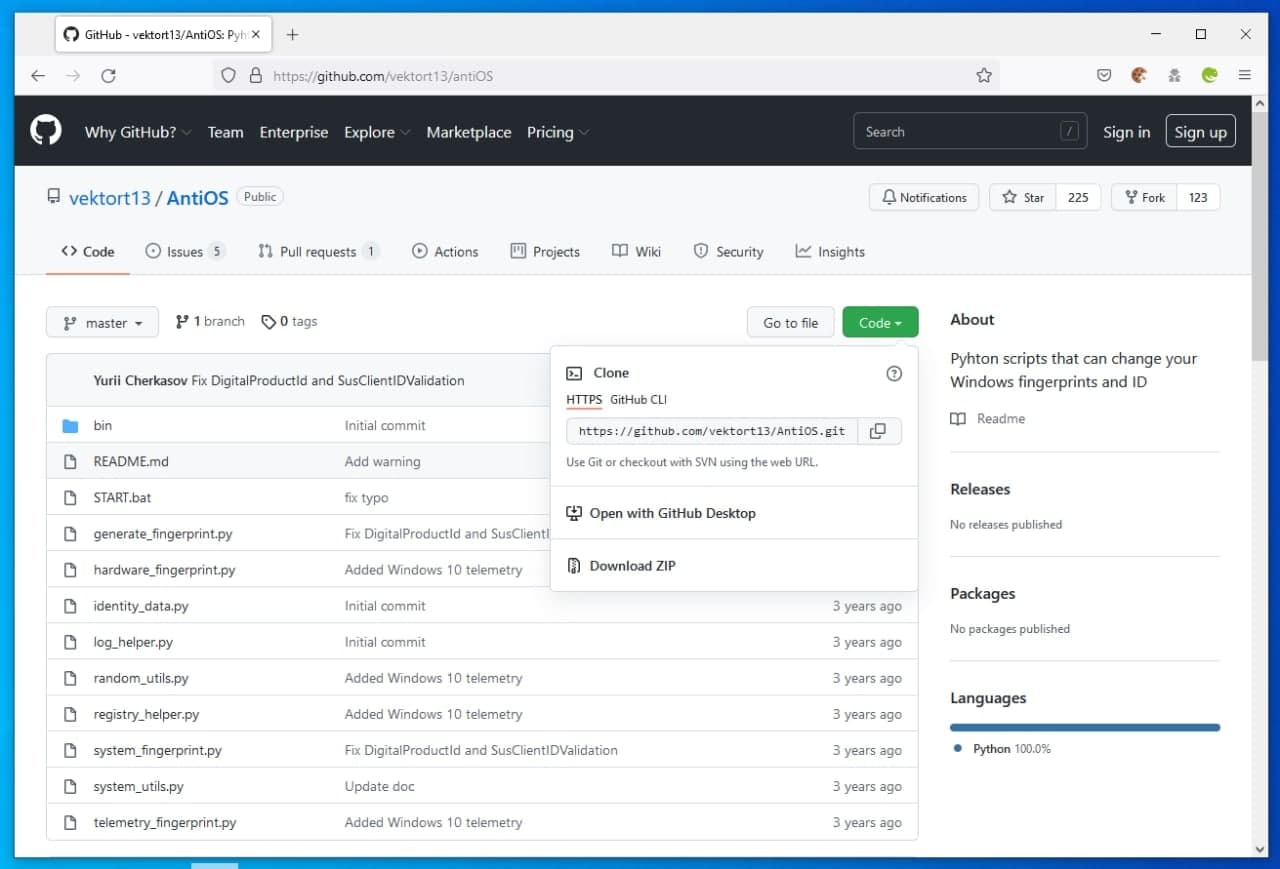The height and width of the screenshot is (869, 1280).
Task: Click the Clone help question mark icon
Action: click(x=894, y=373)
